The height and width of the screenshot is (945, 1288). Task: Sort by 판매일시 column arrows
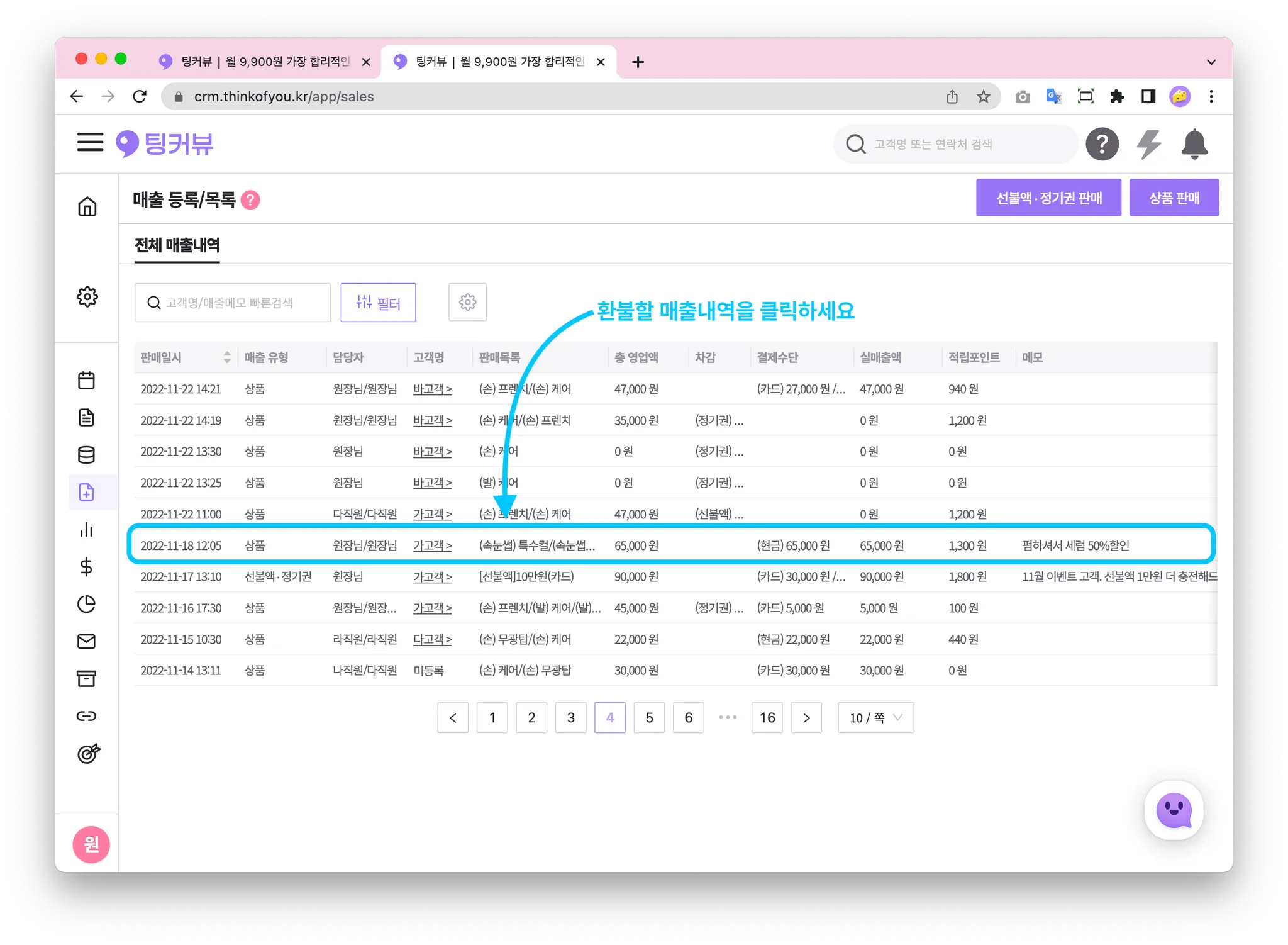click(227, 357)
